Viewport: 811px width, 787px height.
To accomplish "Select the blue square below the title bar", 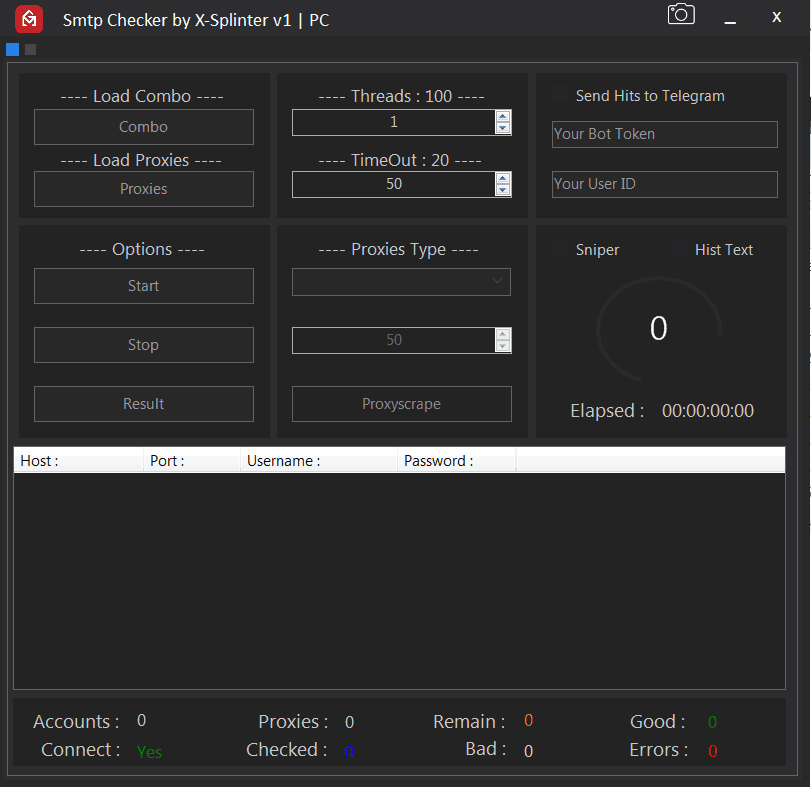I will 12,49.
